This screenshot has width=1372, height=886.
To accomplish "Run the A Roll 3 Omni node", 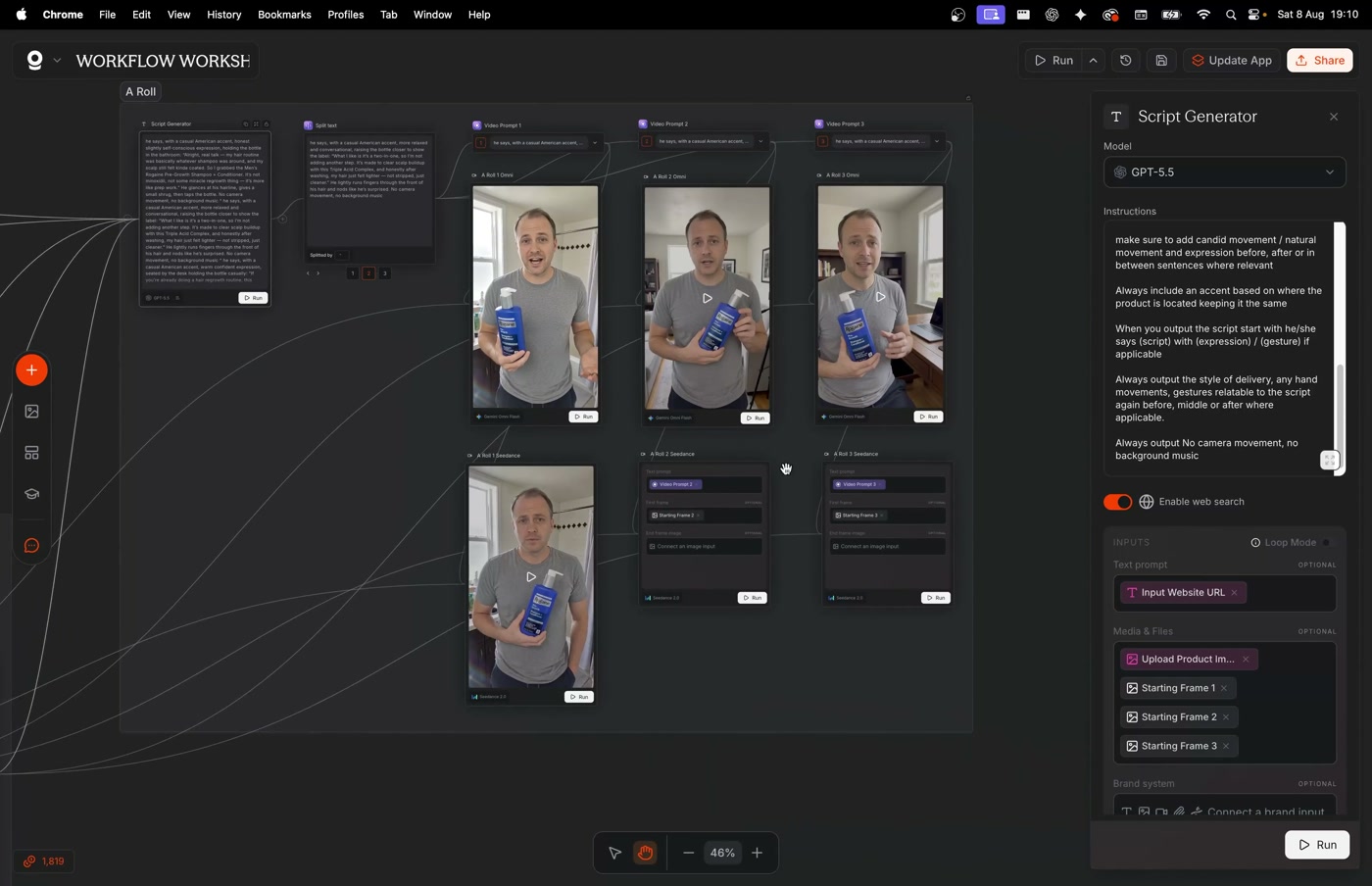I will point(928,418).
